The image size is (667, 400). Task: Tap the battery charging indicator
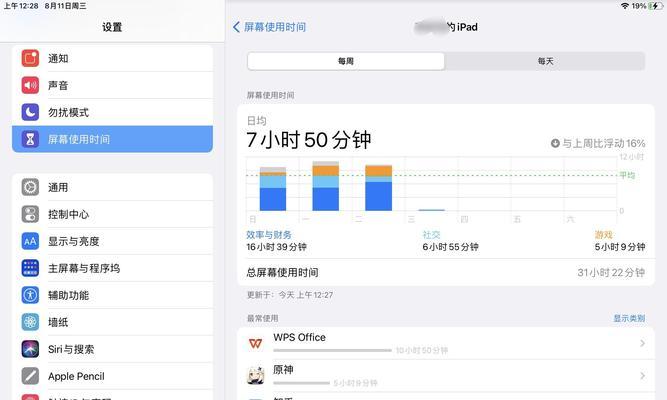pos(655,6)
